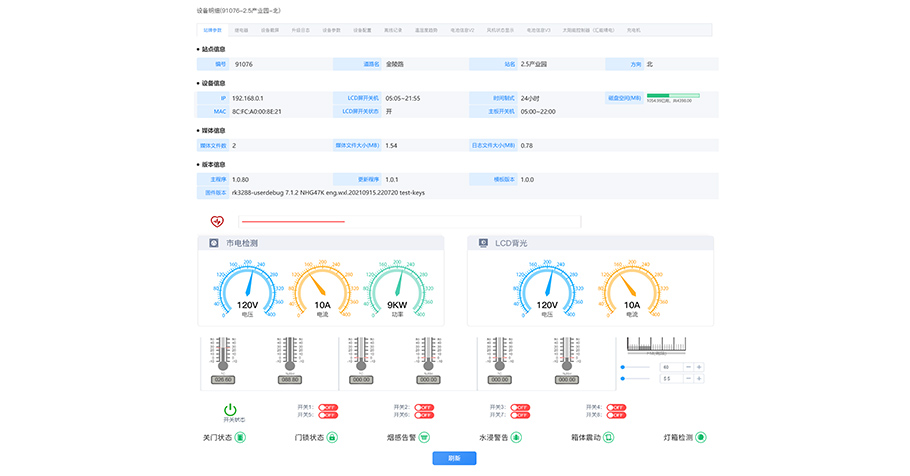Image resolution: width=910 pixels, height=476 pixels.
Task: Click the 关门状态 door icon
Action: tap(240, 437)
